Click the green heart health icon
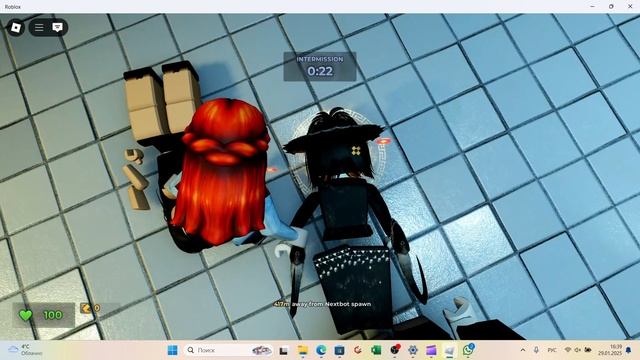This screenshot has width=640, height=360. (x=25, y=315)
